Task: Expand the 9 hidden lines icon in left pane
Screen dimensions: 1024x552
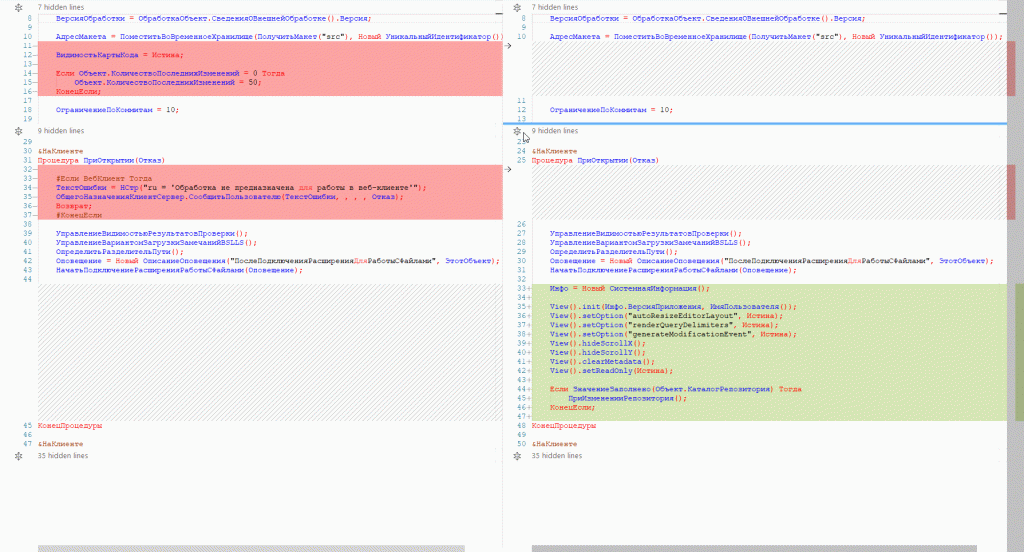Action: point(18,131)
